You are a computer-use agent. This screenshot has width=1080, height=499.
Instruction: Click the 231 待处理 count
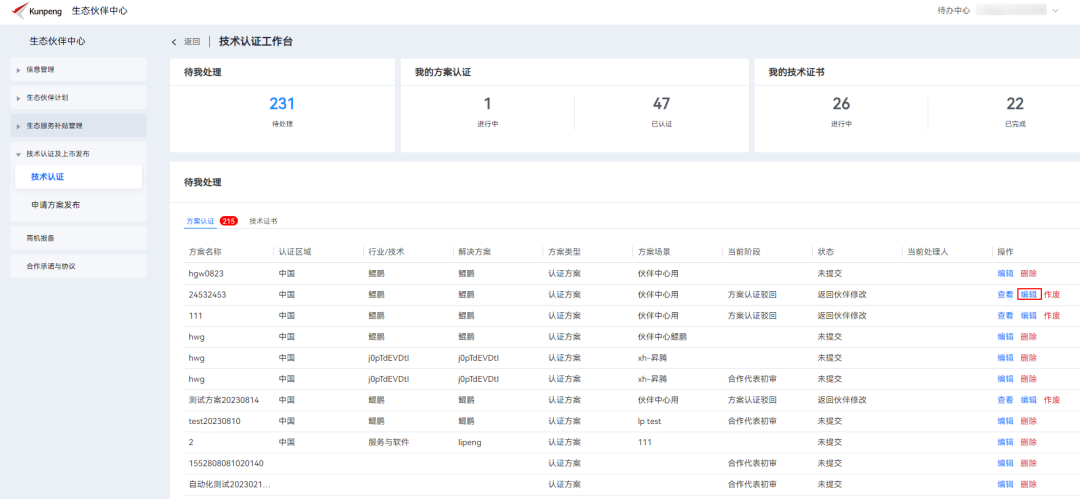point(282,104)
